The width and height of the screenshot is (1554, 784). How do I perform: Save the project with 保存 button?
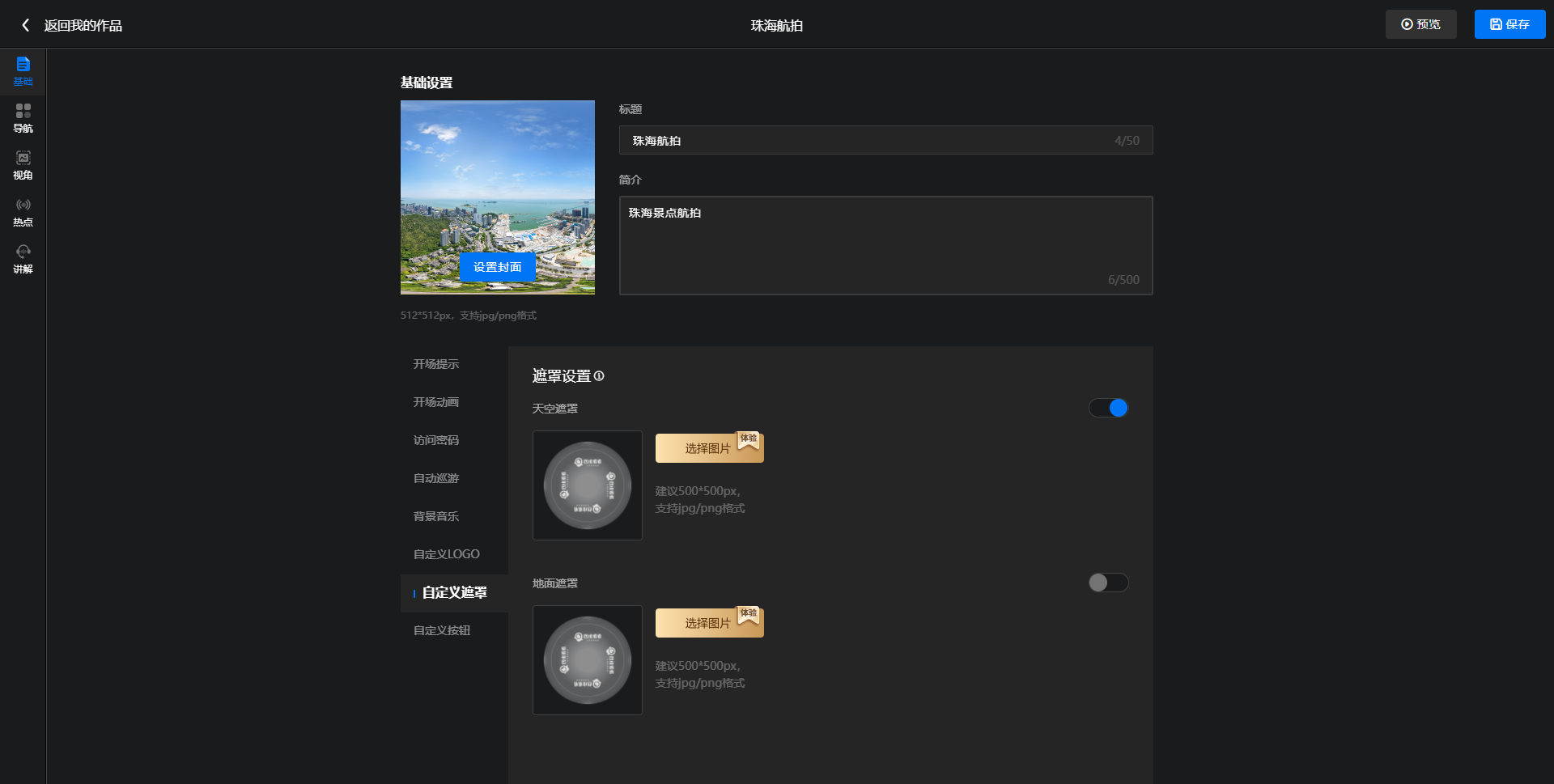click(1509, 24)
